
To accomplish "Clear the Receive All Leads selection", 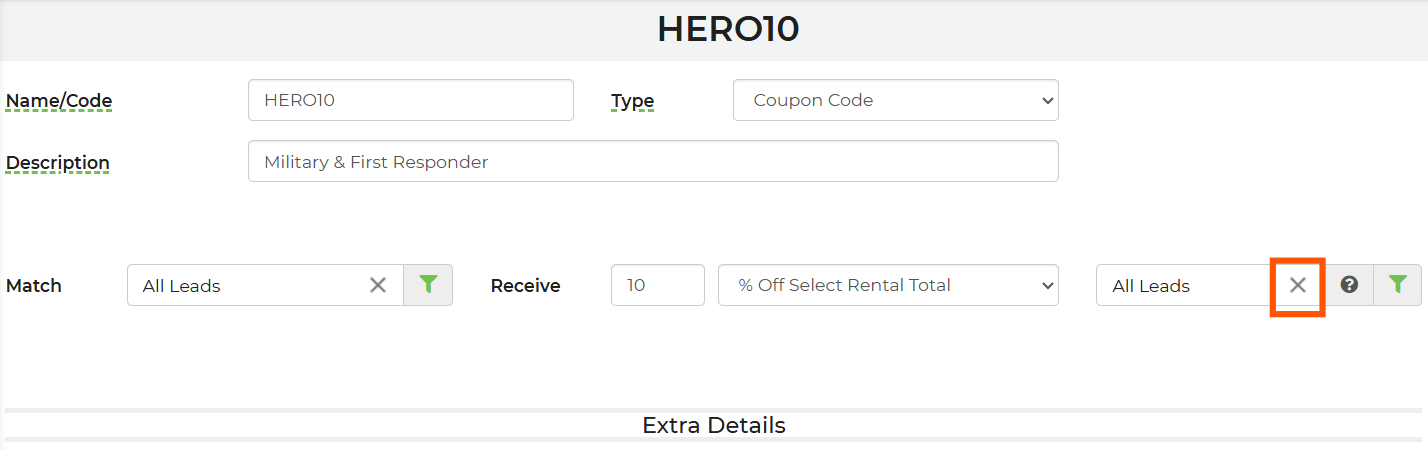I will pos(1297,285).
